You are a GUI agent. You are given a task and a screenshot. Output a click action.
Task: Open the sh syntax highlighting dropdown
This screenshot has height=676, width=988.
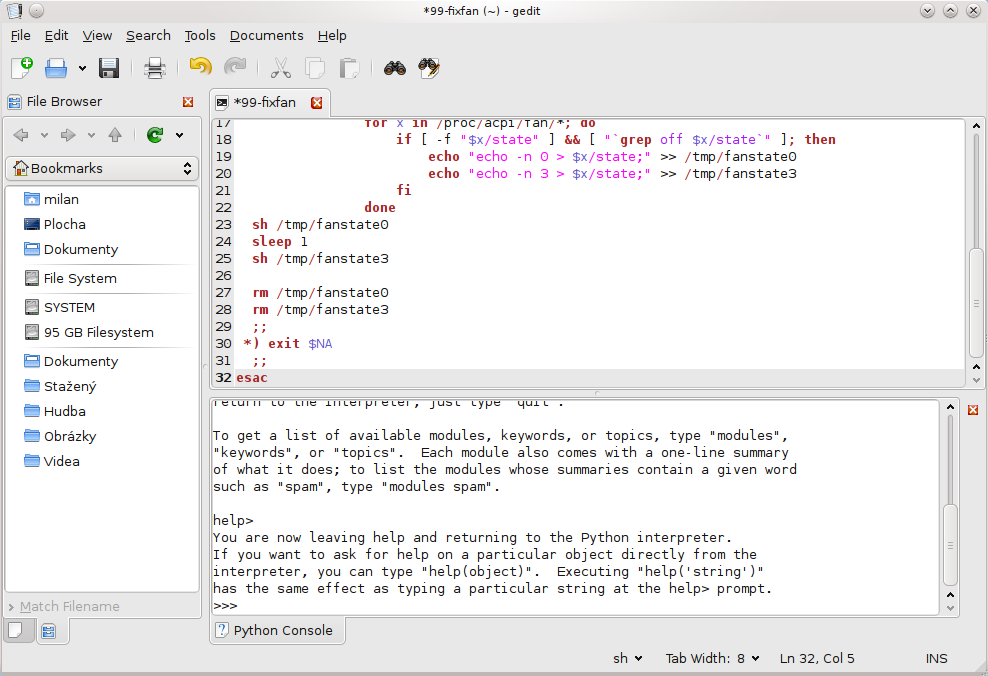[629, 658]
